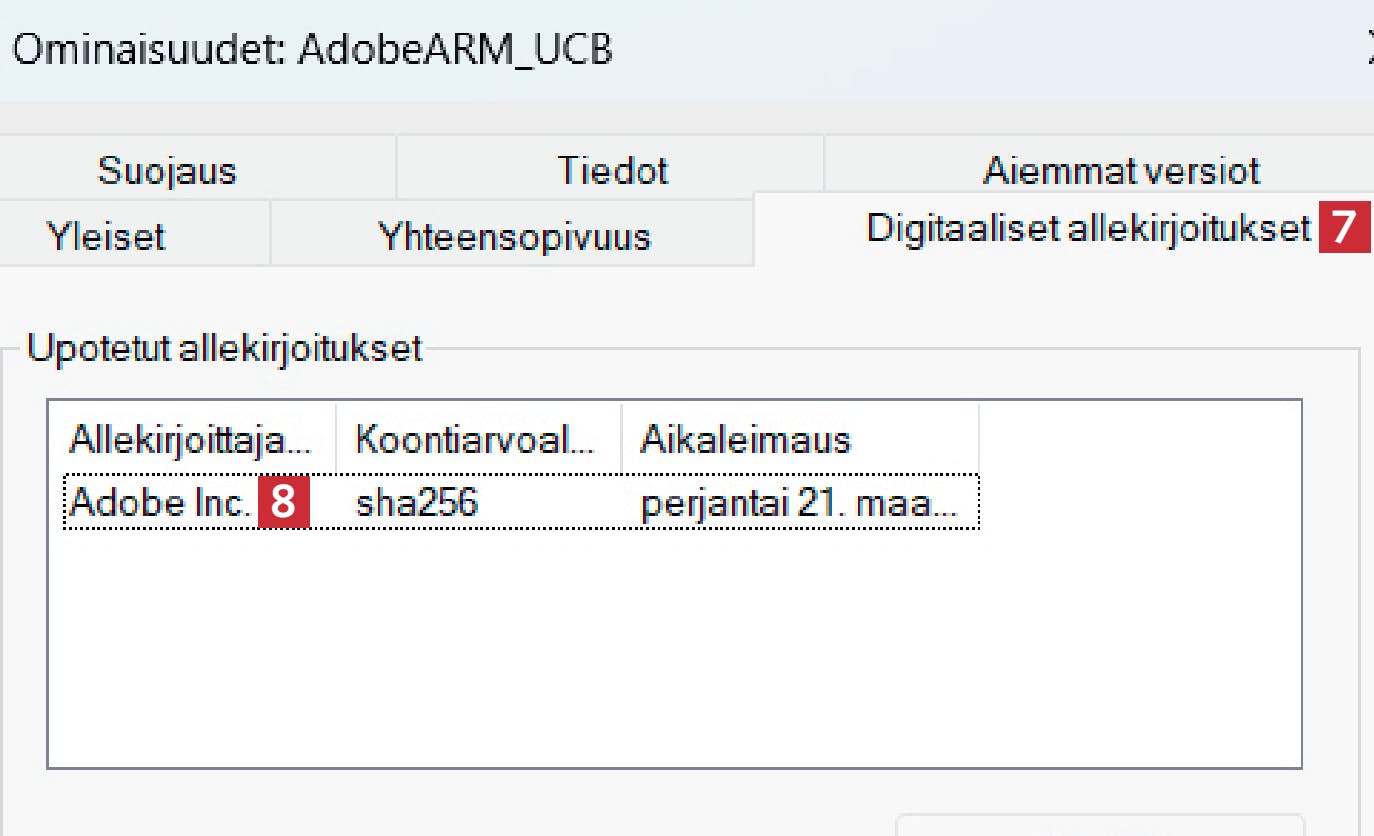This screenshot has width=1374, height=836.
Task: Close the Ominaisuudet properties dialog
Action: (1368, 50)
